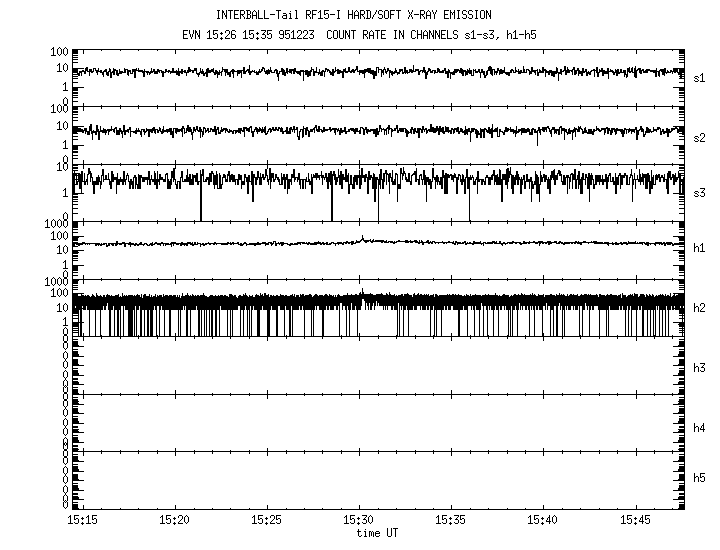Image resolution: width=720 pixels, height=550 pixels.
Task: Click the 15:20 time axis tick label
Action: tap(174, 520)
